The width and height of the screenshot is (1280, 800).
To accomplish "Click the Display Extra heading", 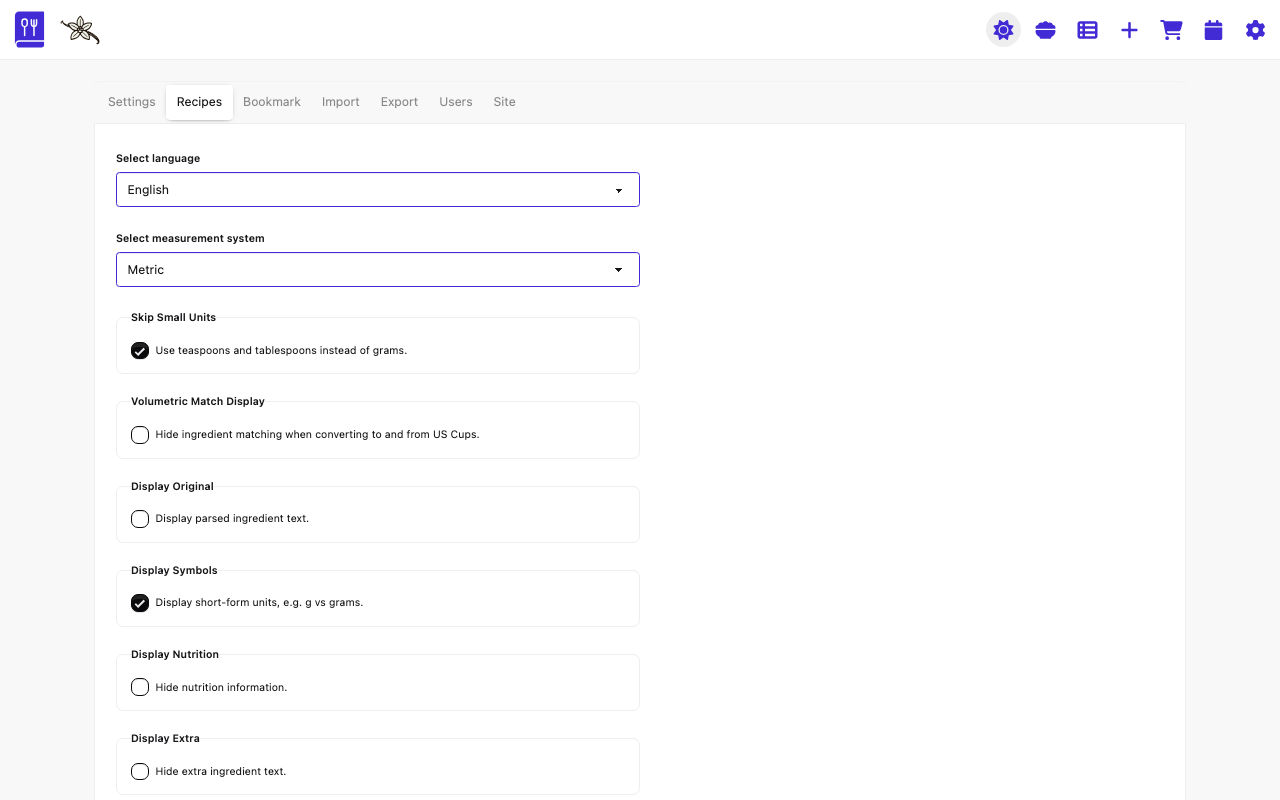I will (165, 738).
